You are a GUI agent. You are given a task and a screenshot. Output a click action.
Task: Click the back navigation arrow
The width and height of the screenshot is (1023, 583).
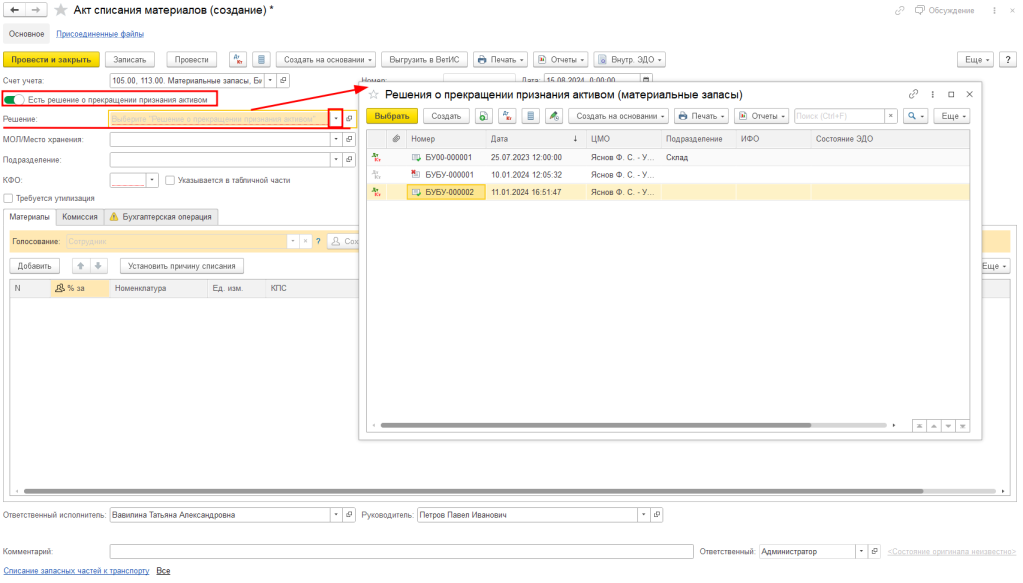14,10
